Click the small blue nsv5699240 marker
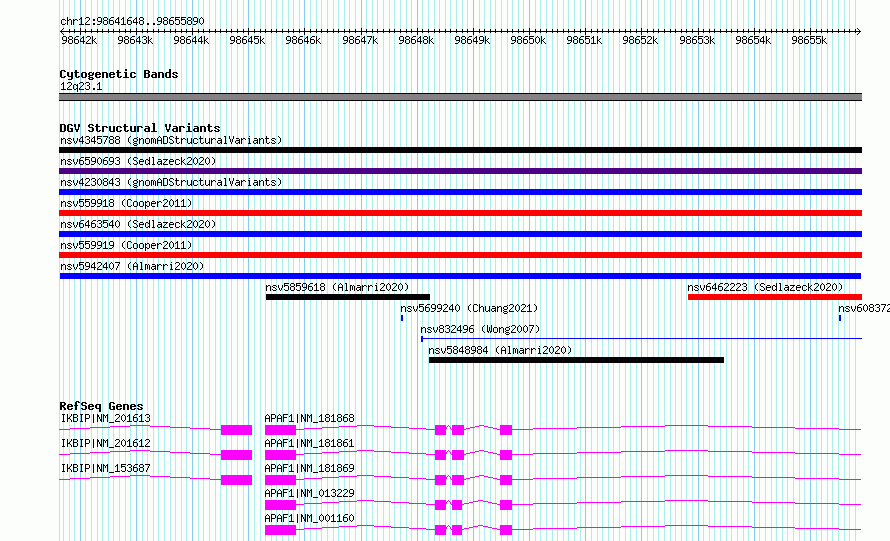The height and width of the screenshot is (541, 890). (x=402, y=318)
